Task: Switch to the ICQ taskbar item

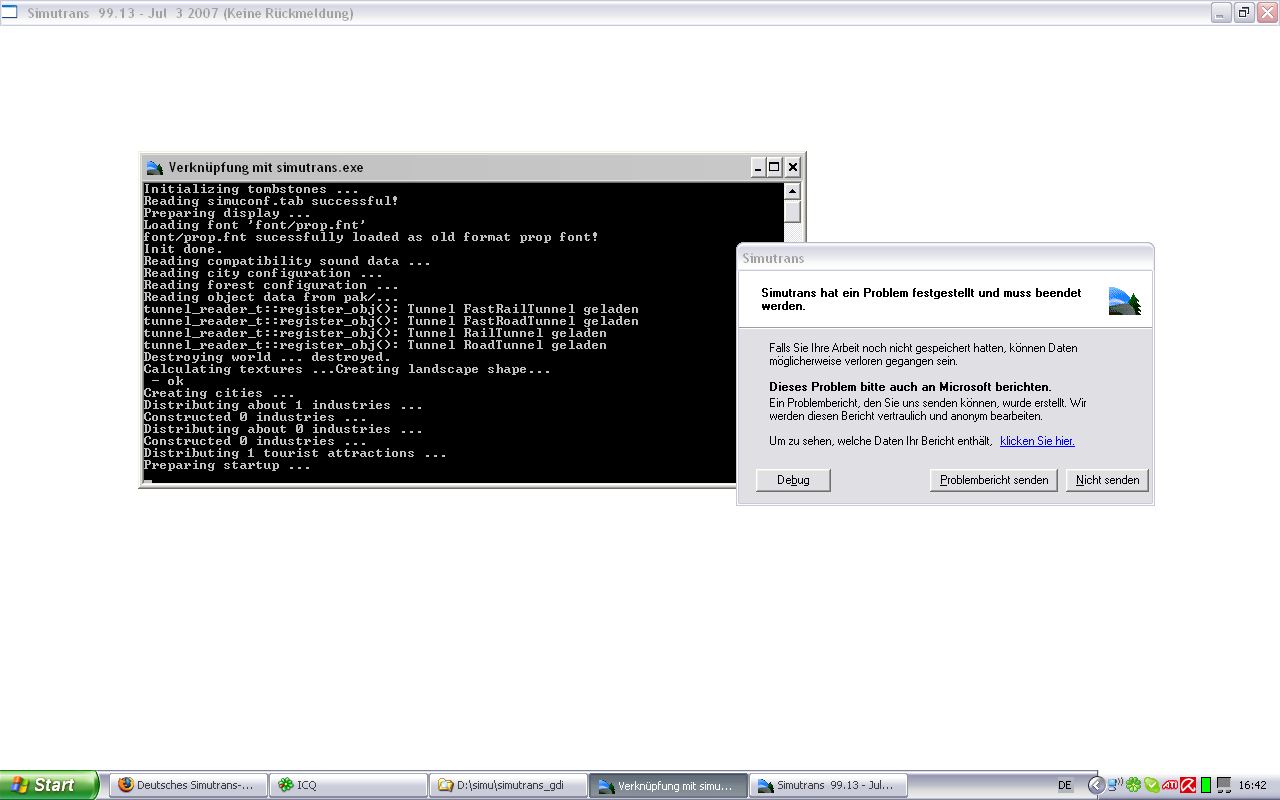Action: (x=348, y=785)
